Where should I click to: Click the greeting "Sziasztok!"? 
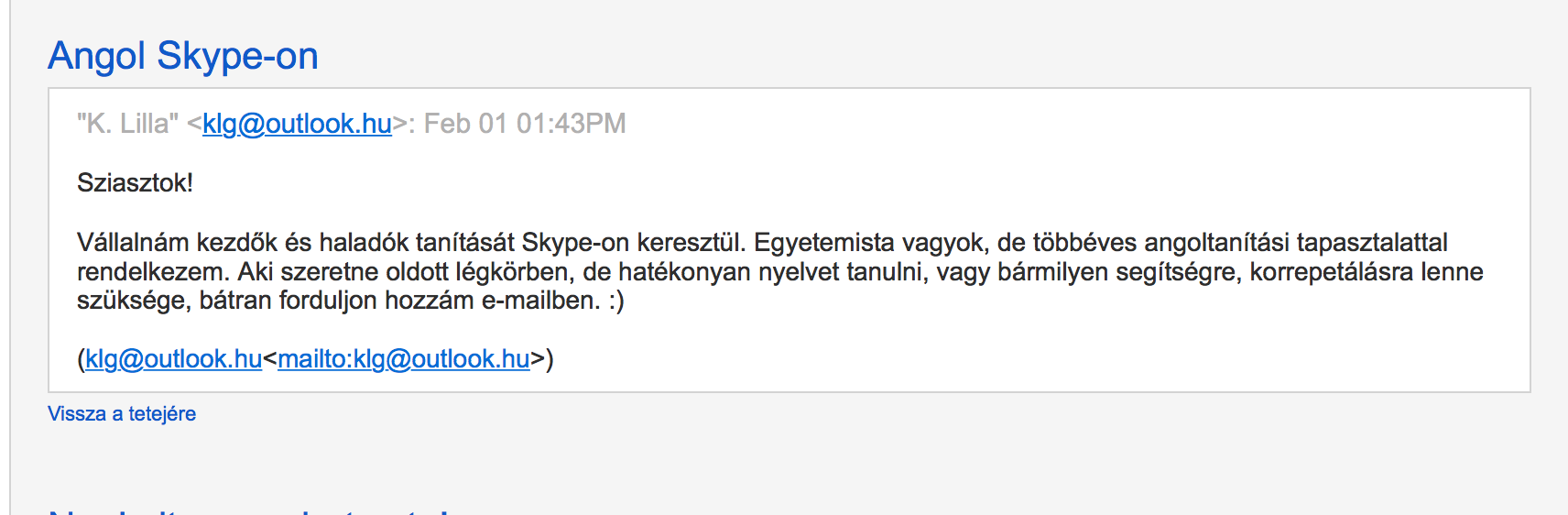click(x=135, y=183)
